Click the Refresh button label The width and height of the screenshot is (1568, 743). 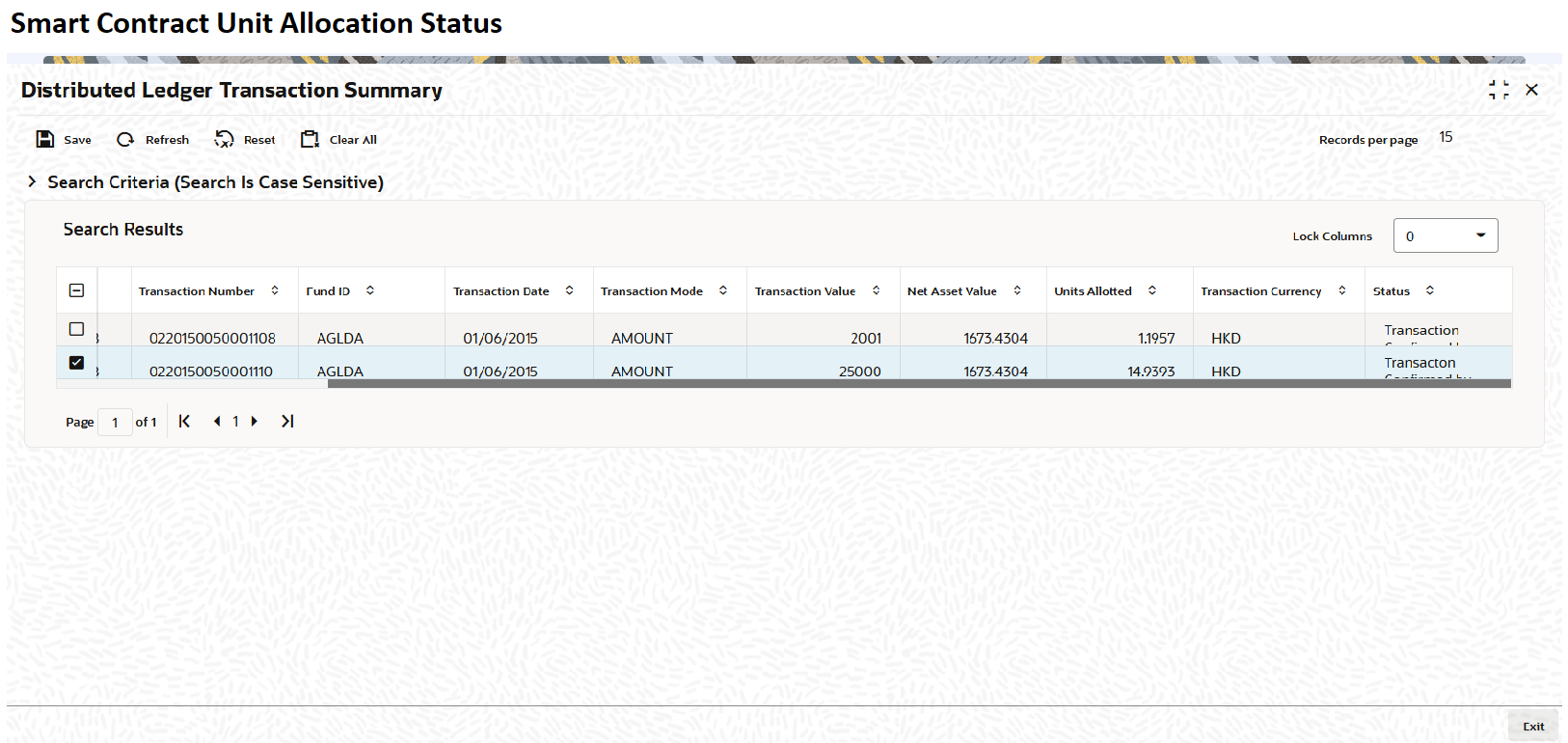point(167,140)
